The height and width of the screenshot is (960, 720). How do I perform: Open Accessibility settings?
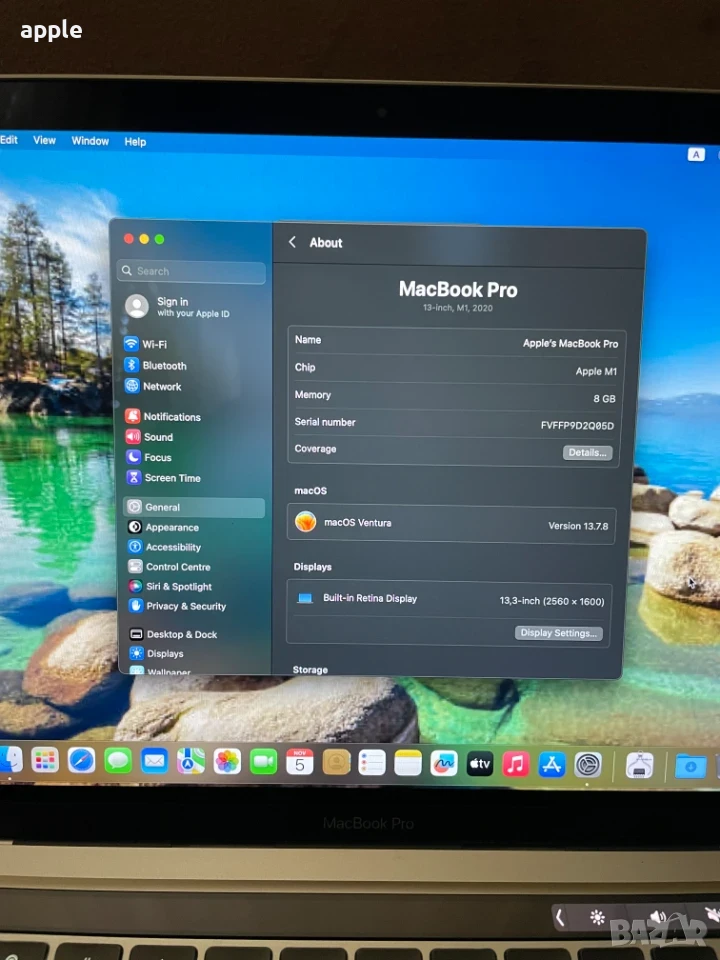click(164, 547)
